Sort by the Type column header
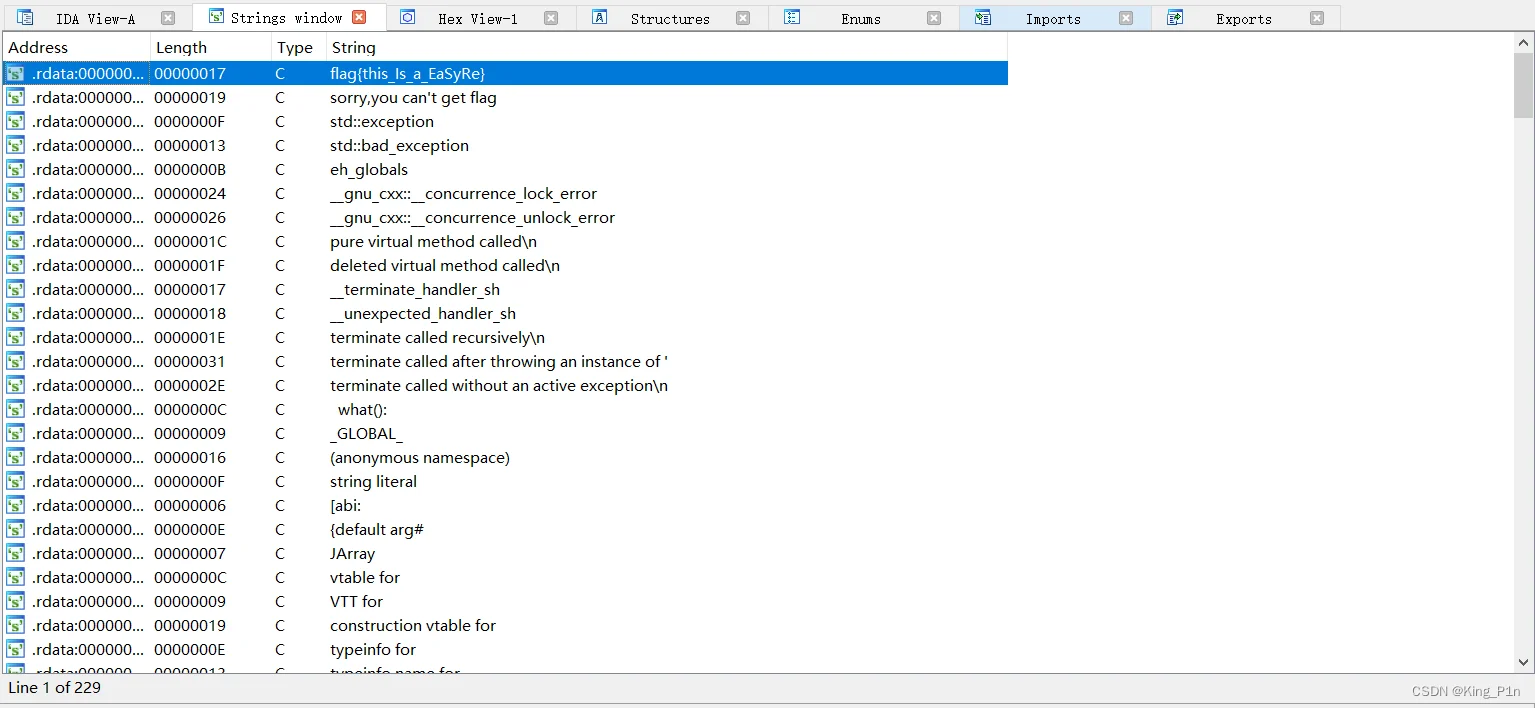This screenshot has width=1535, height=708. [294, 48]
